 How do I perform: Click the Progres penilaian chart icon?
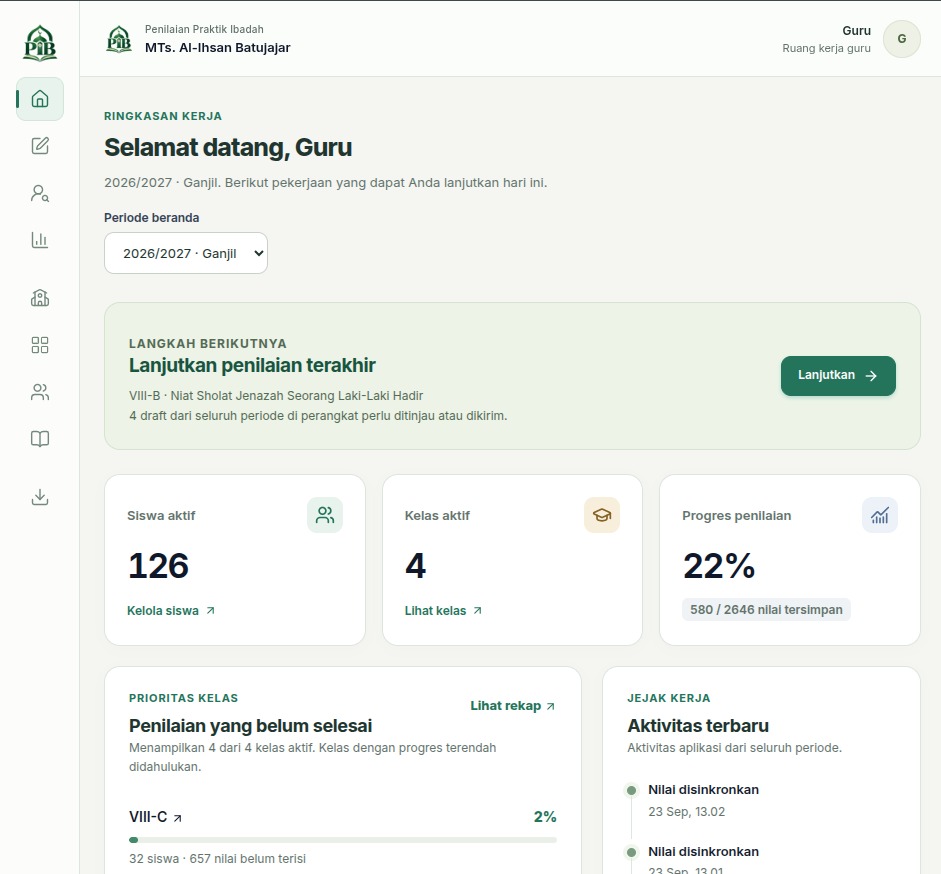click(x=880, y=515)
